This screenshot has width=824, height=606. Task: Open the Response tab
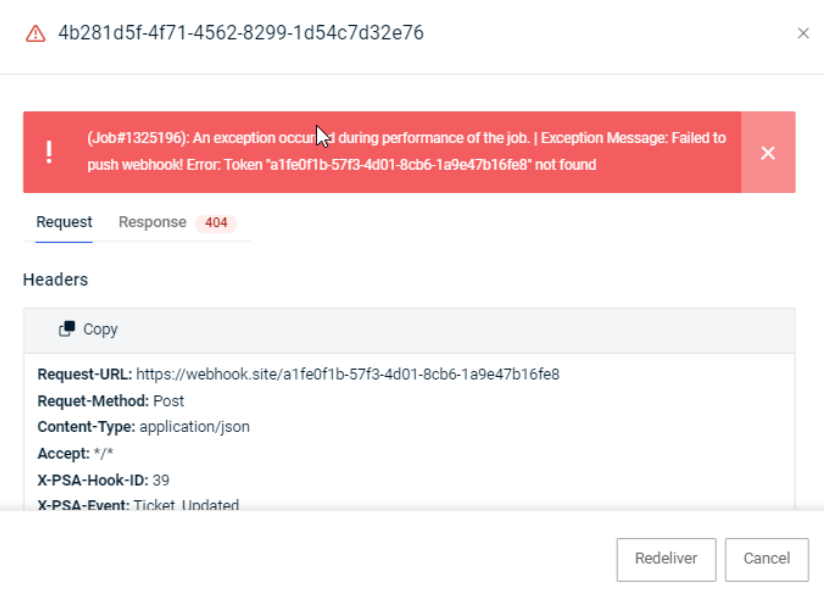(152, 222)
